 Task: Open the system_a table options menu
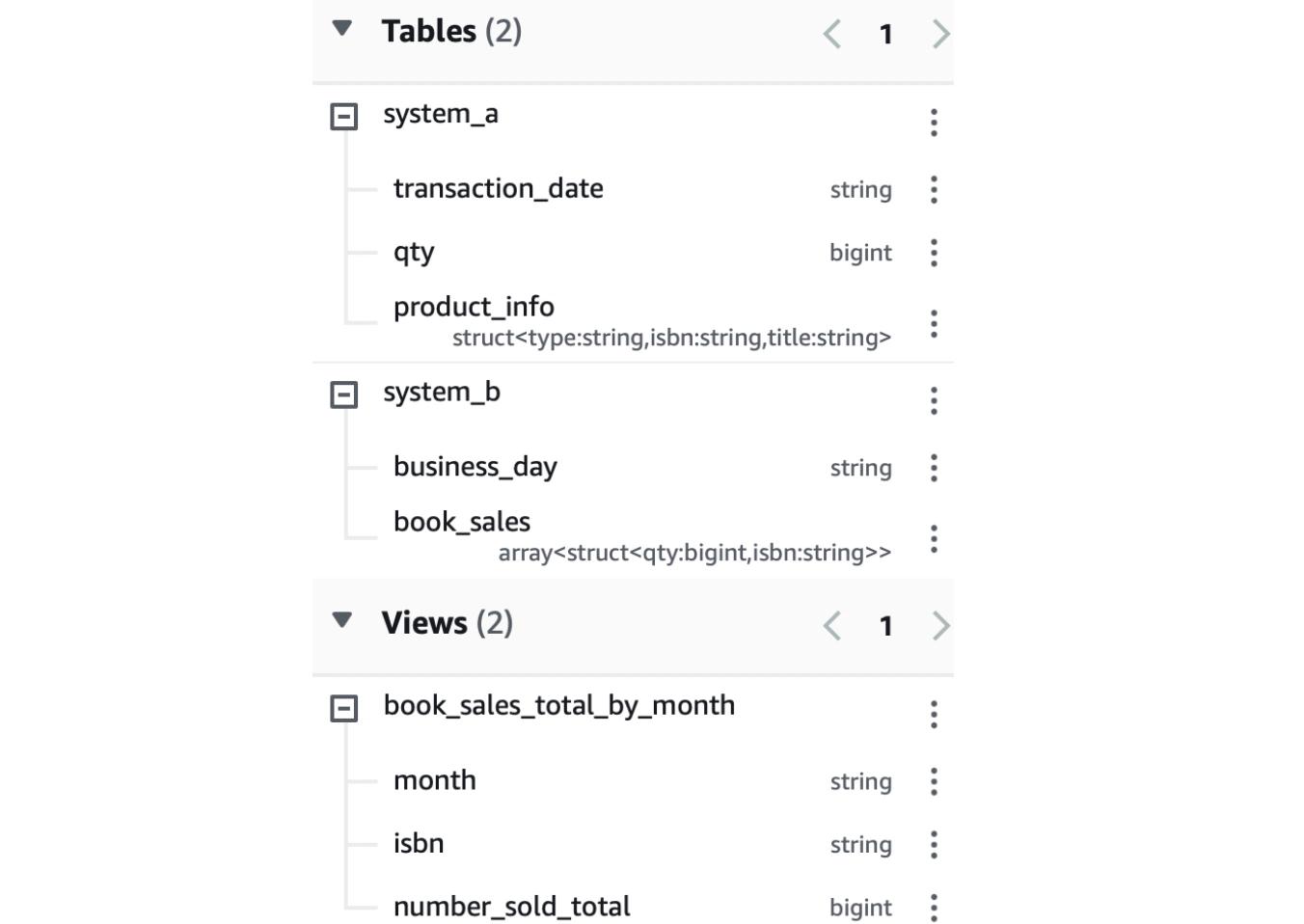pos(933,122)
